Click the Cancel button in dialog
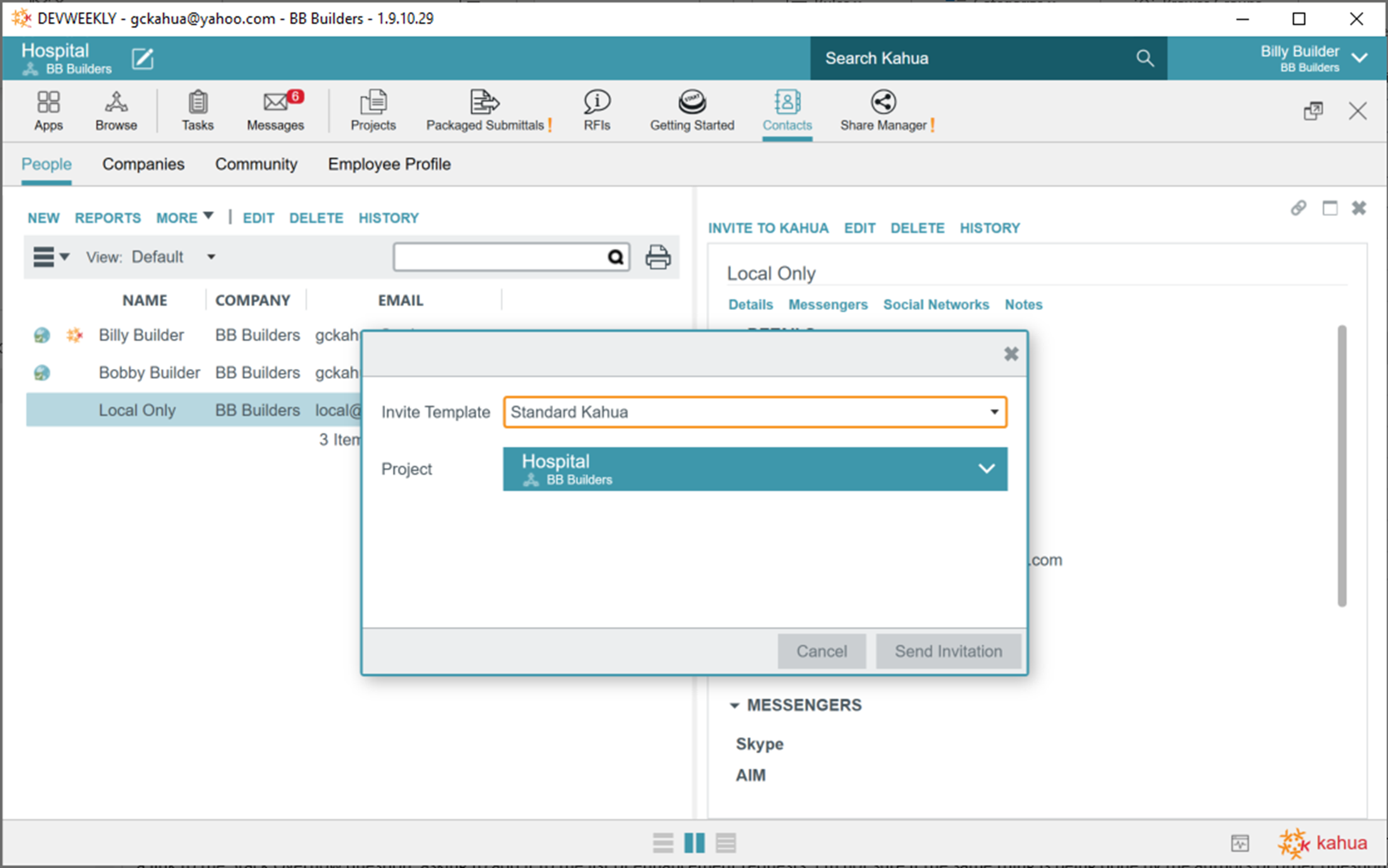Image resolution: width=1388 pixels, height=868 pixels. point(821,651)
